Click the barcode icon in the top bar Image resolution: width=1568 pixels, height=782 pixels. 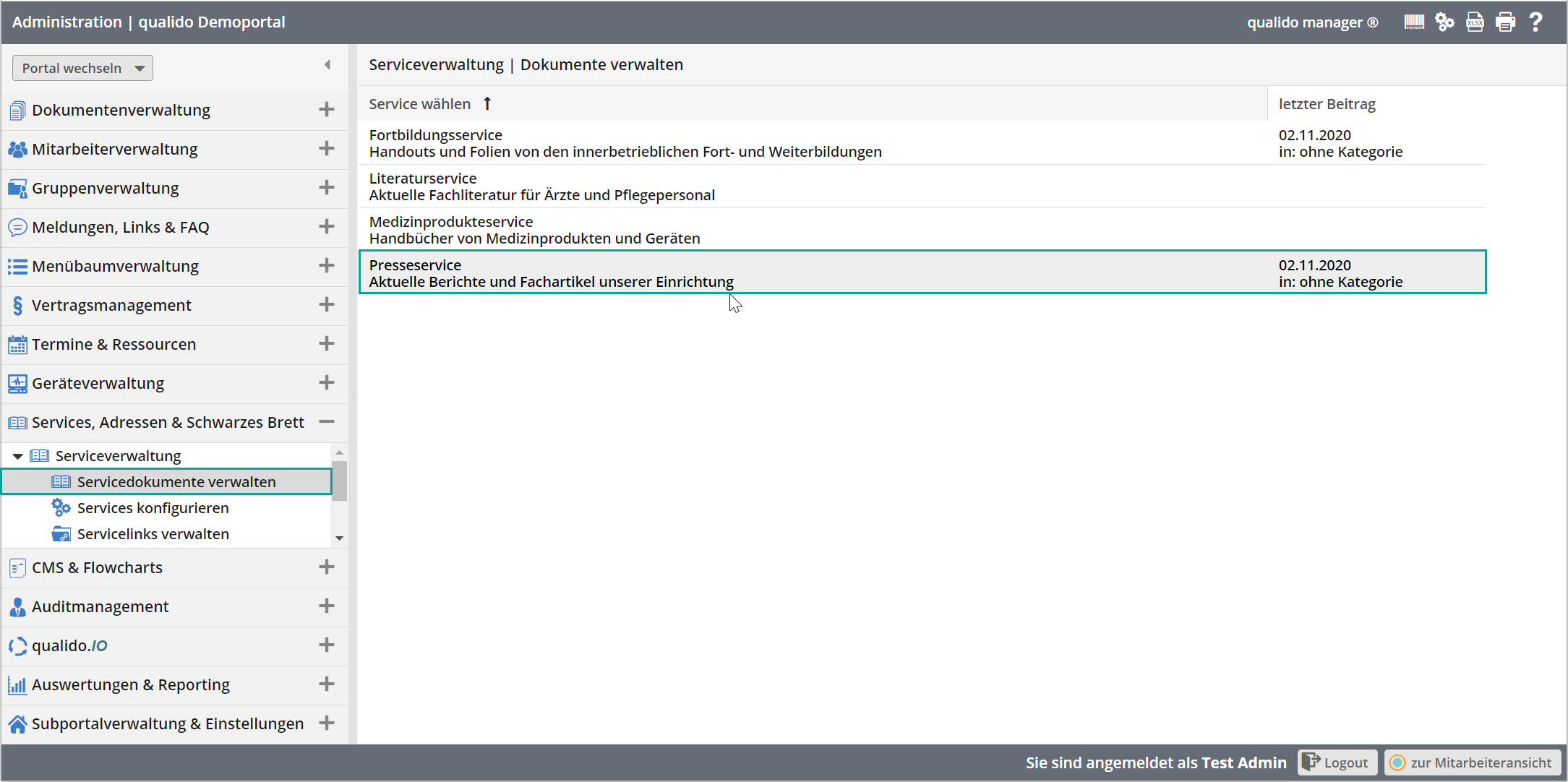pyautogui.click(x=1413, y=22)
